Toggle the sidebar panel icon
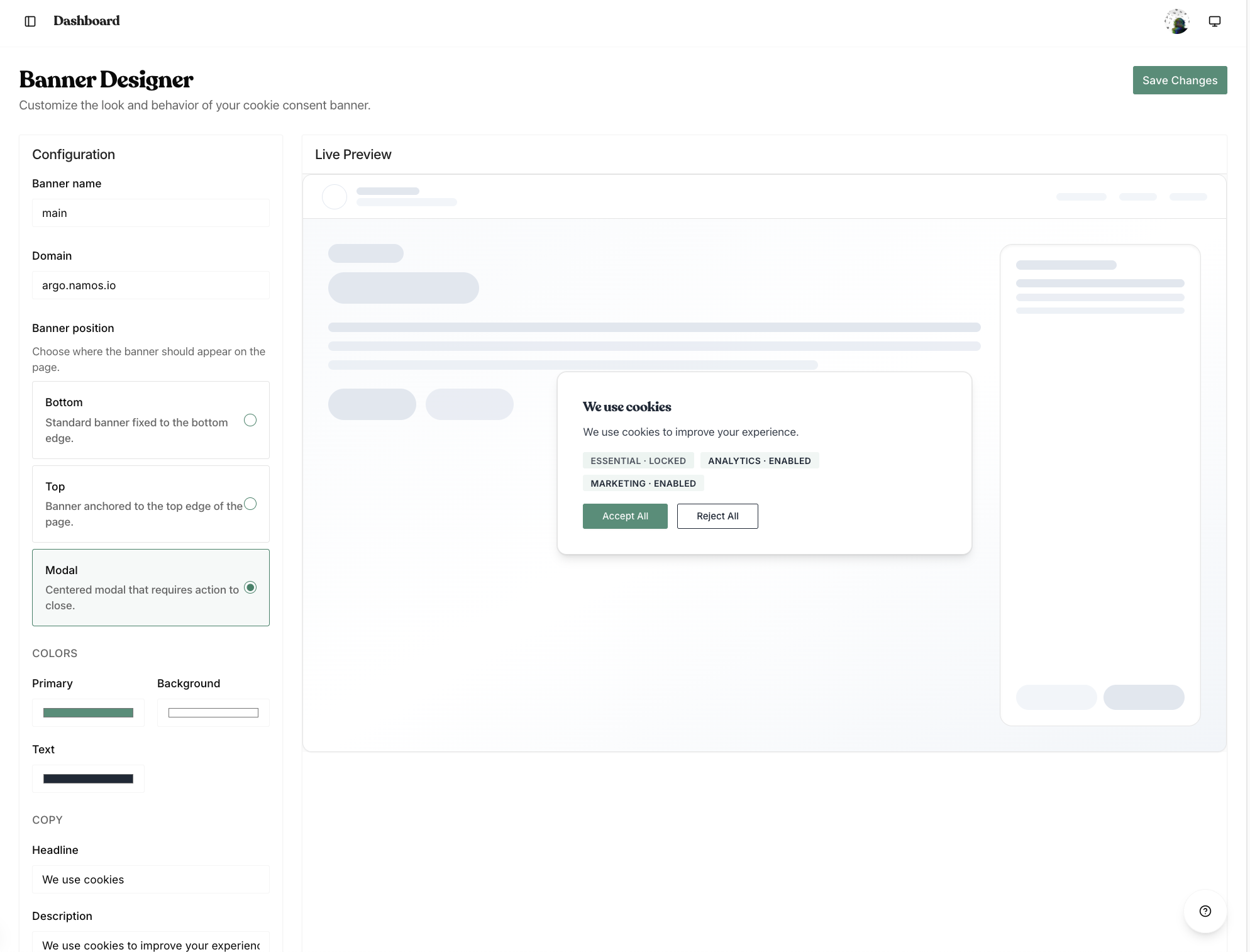 click(30, 21)
